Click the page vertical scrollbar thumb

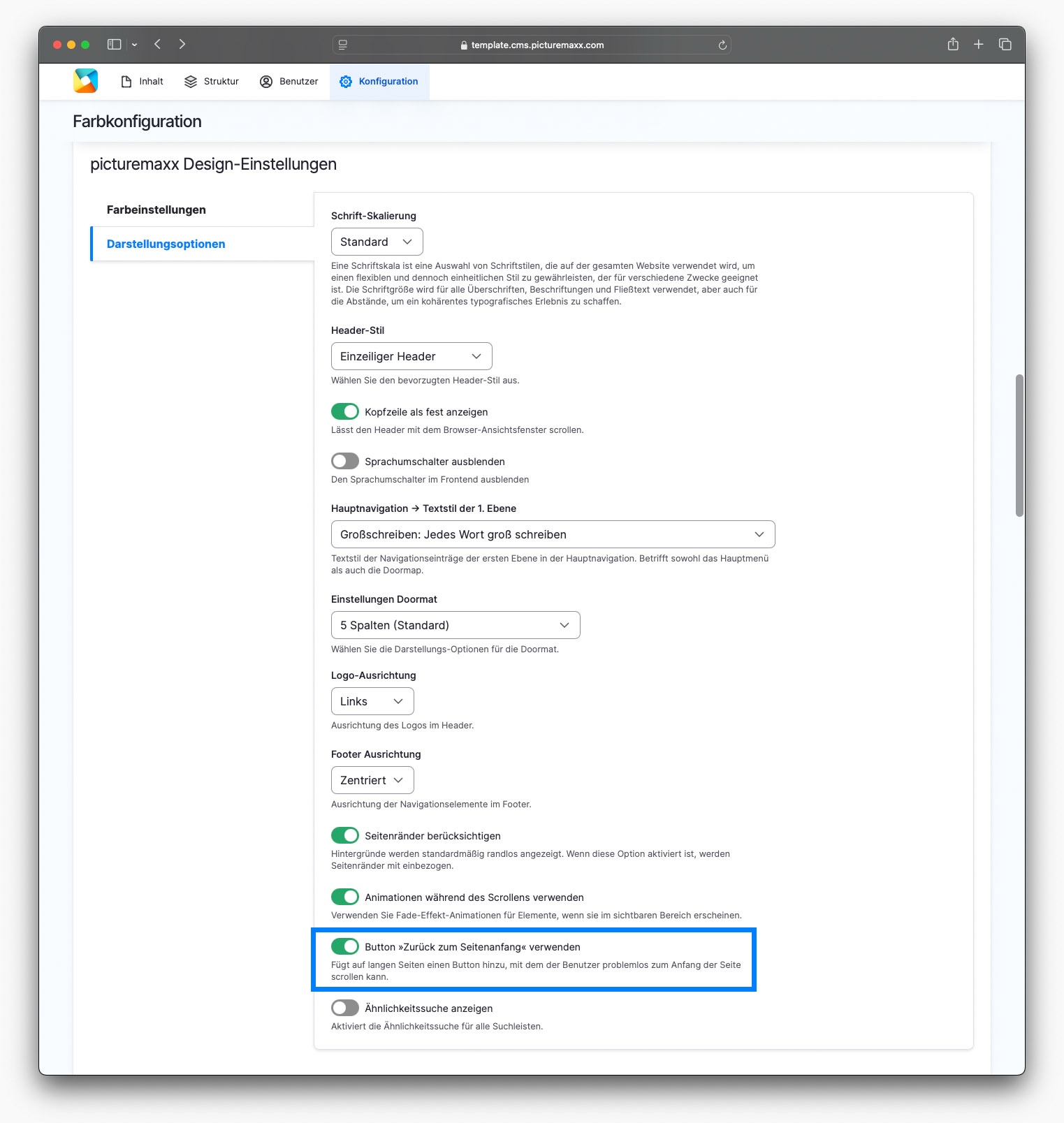click(1019, 446)
